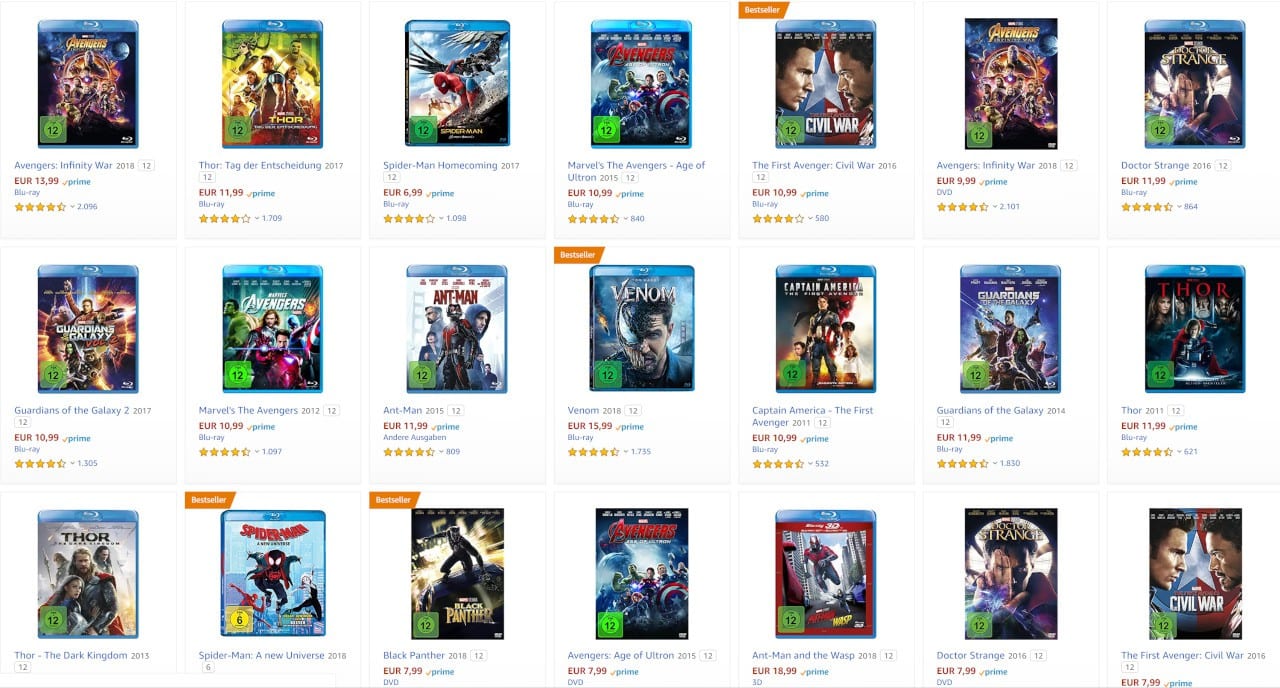Expand rating breakdown arrow for Doctor Strange Blu-ray

point(1179,207)
